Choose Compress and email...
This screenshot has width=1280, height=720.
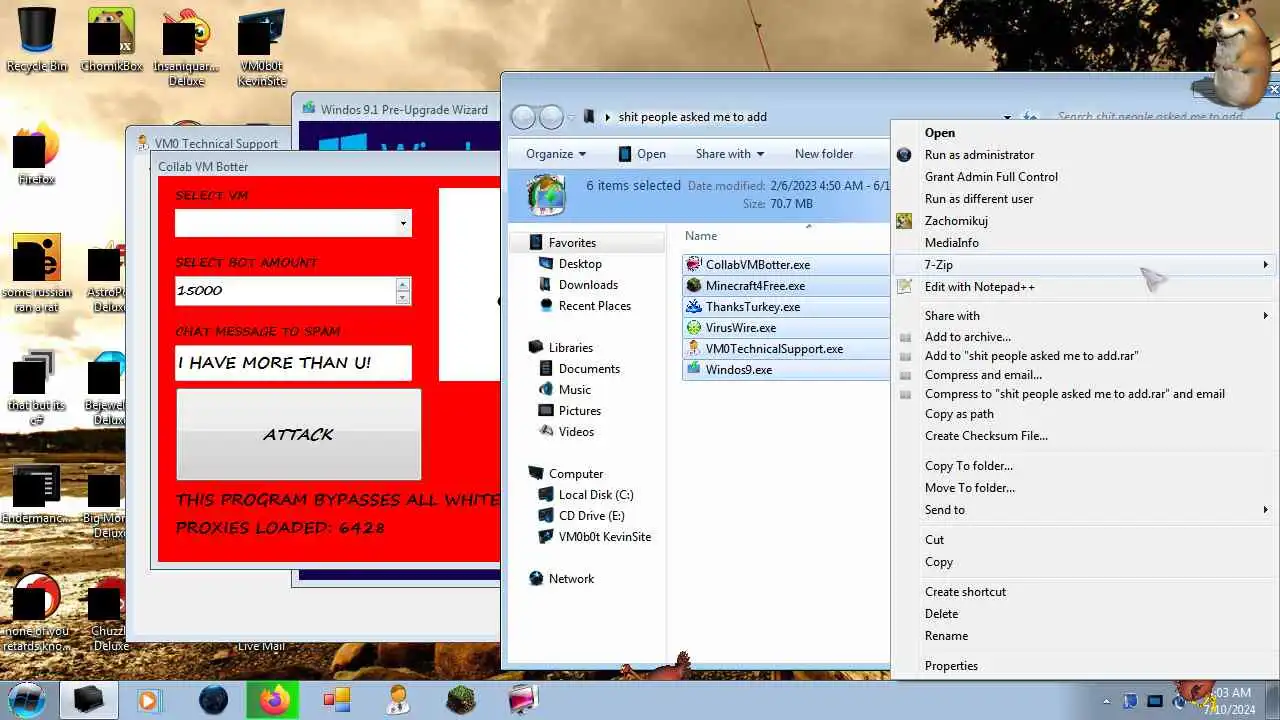(1084, 375)
